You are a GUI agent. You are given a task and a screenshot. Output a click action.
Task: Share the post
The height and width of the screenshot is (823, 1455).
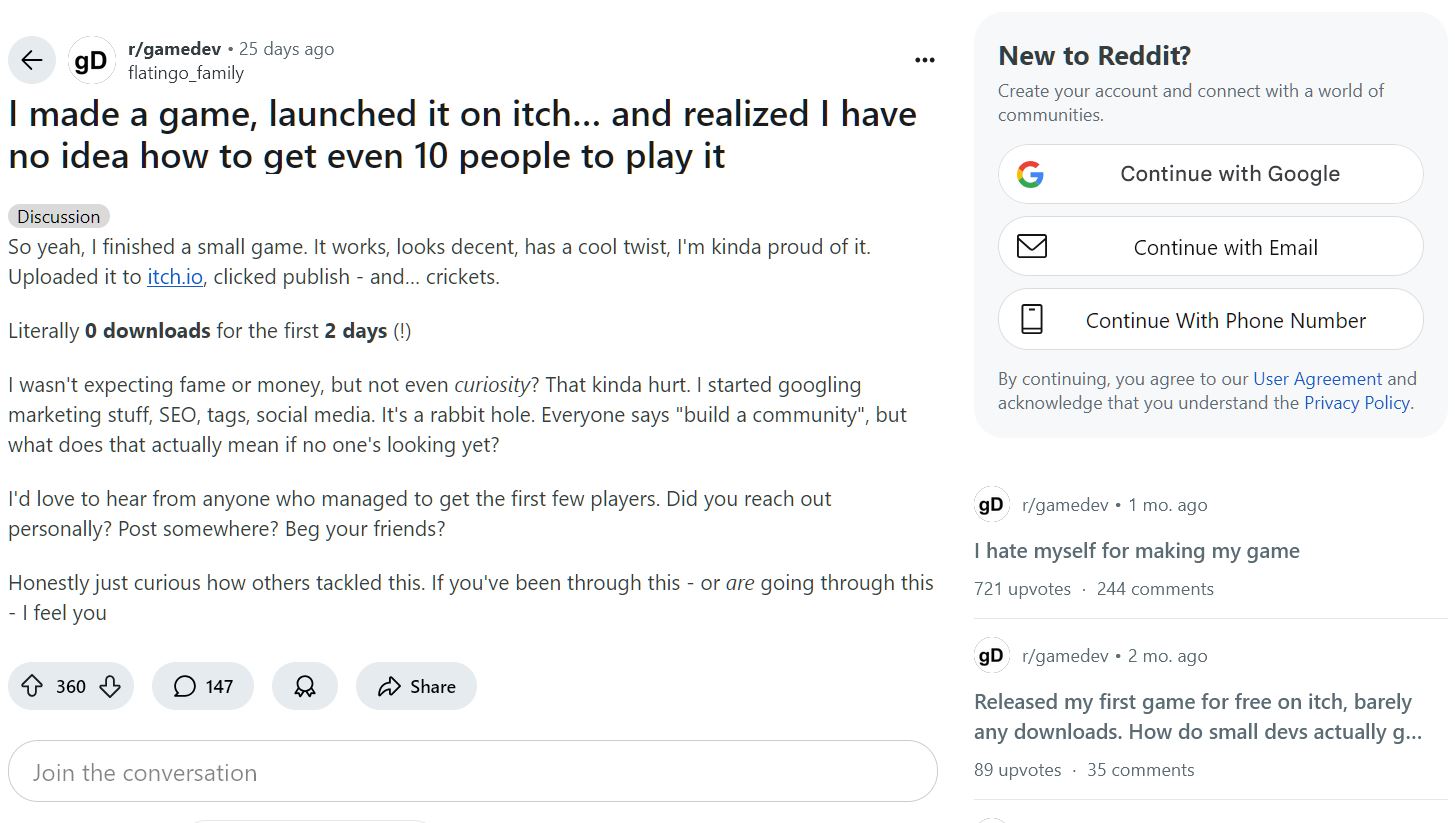click(416, 686)
